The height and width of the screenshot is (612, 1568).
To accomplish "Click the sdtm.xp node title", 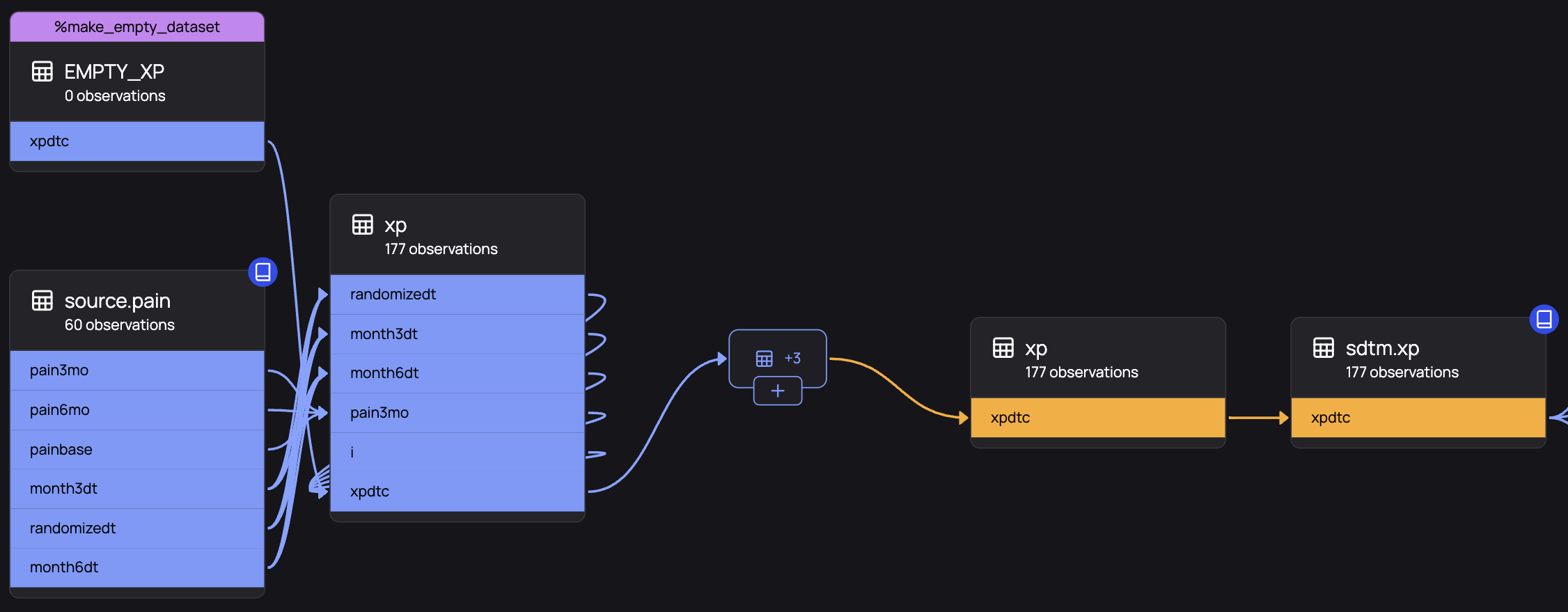I will [x=1382, y=348].
